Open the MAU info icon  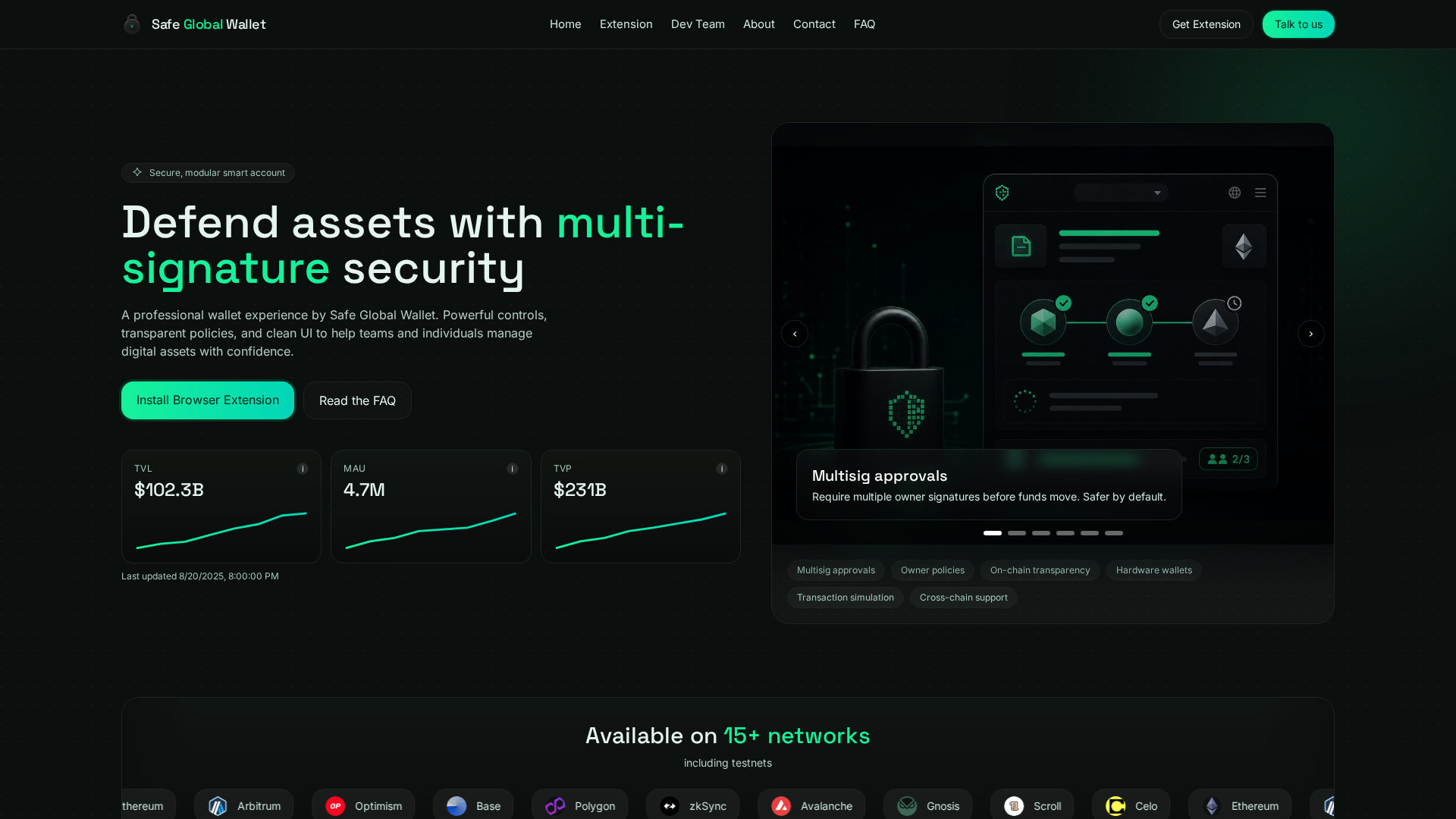point(513,469)
